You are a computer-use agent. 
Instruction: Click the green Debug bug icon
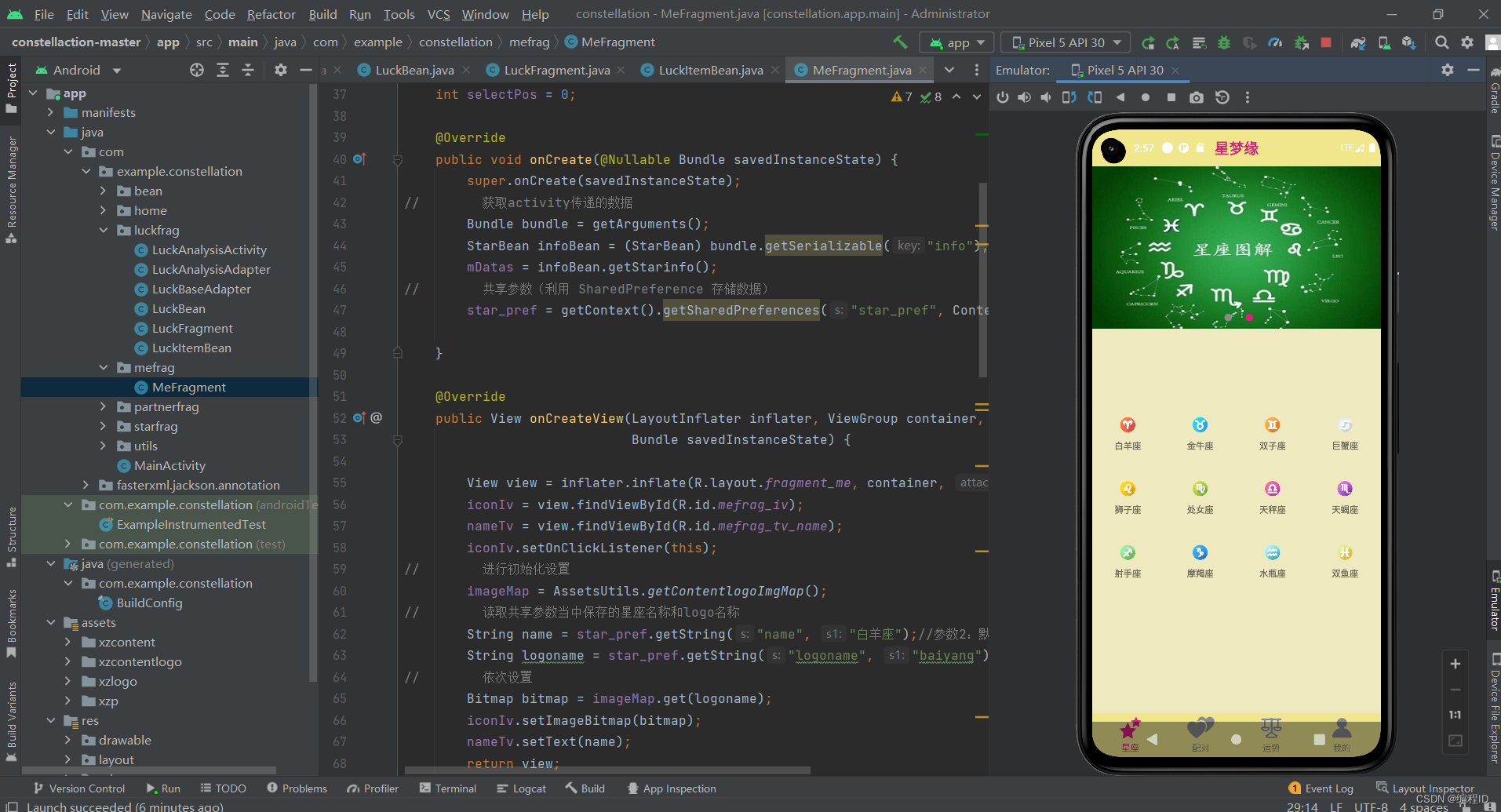[x=1224, y=42]
